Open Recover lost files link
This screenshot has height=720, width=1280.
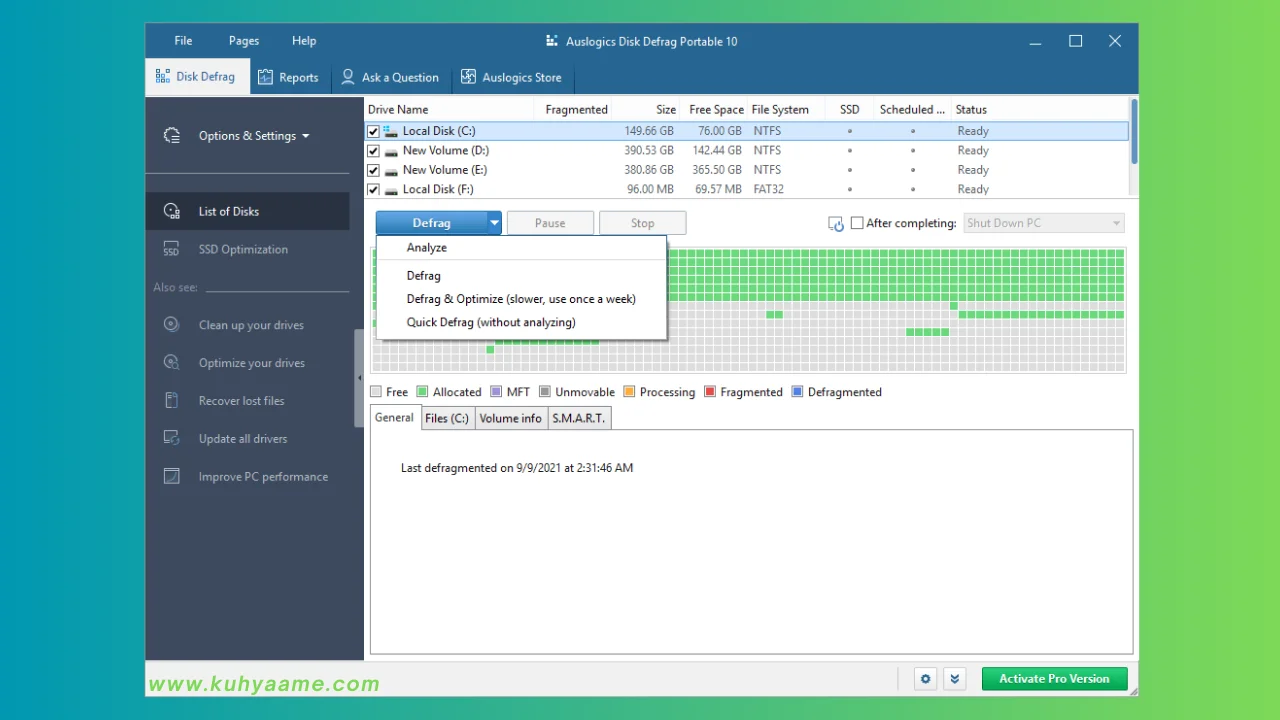[241, 401]
